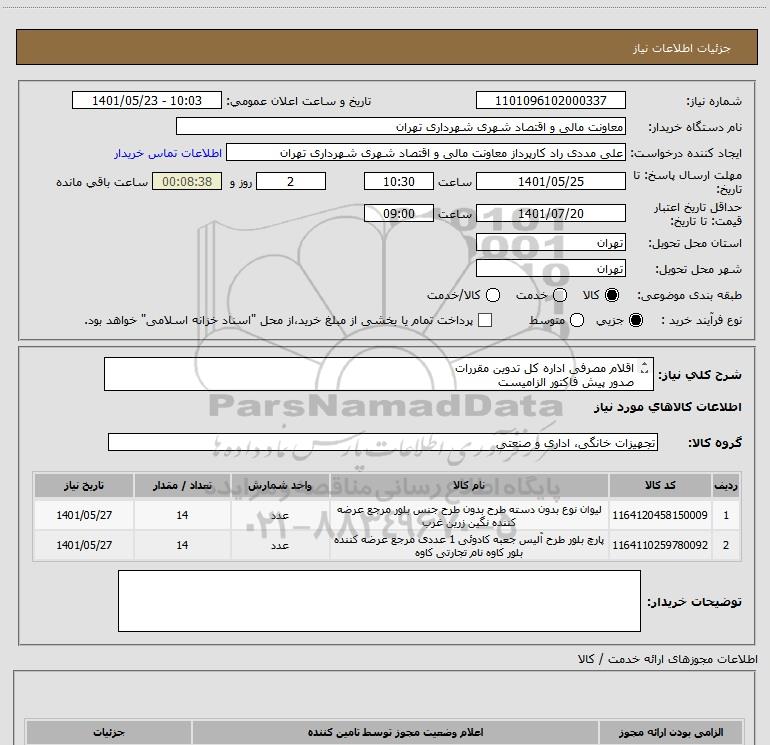Click the شرح کلی نیاز description text area
This screenshot has height=745, width=770.
coord(379,375)
